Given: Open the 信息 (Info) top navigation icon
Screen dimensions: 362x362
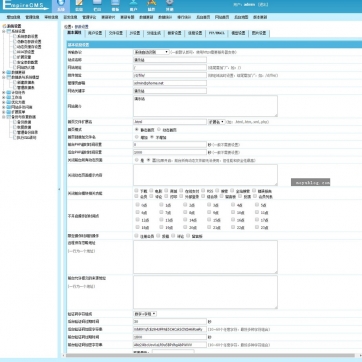Looking at the screenshot, I should (79, 6).
